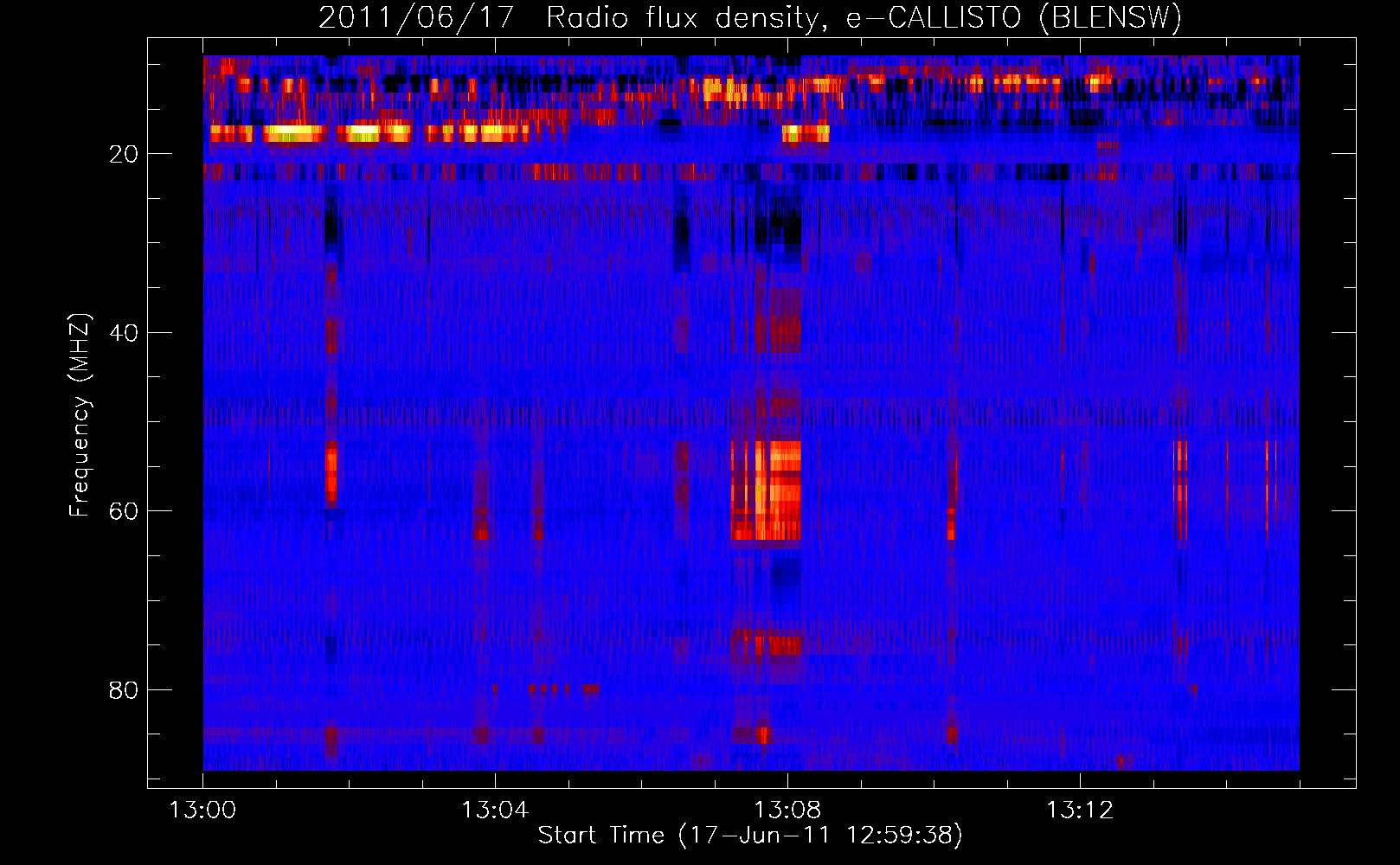Click the '60' frequency tick label
The image size is (1400, 865).
click(x=124, y=511)
